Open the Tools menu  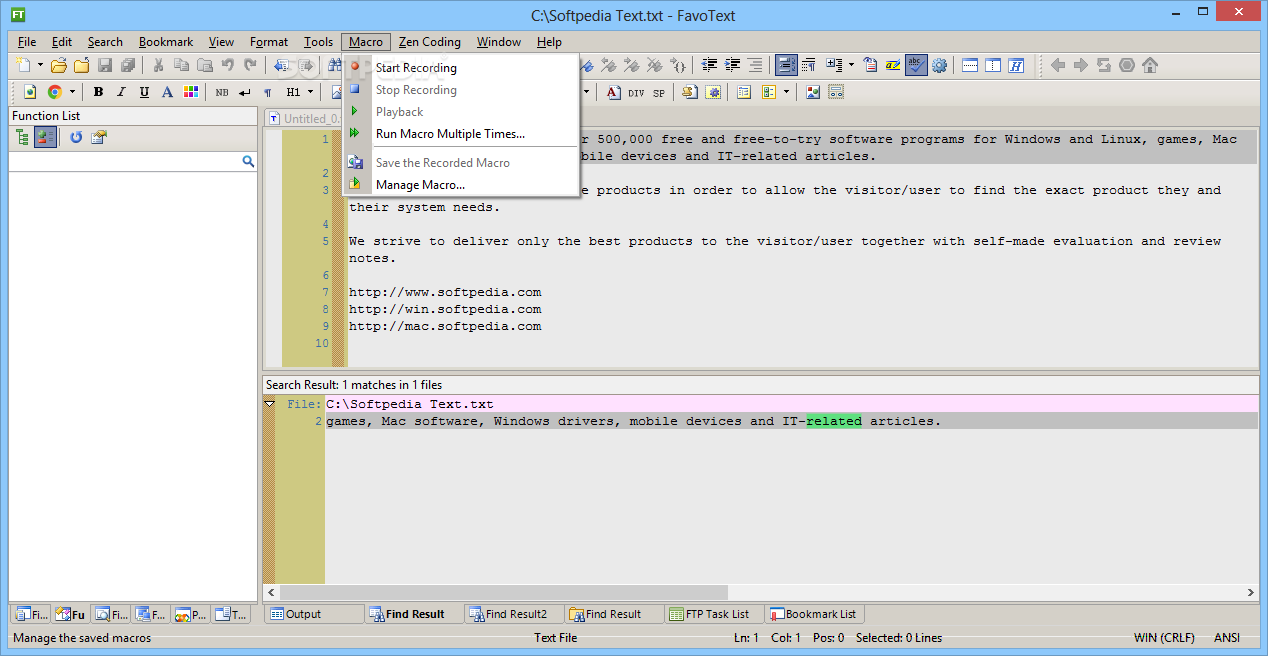click(318, 42)
